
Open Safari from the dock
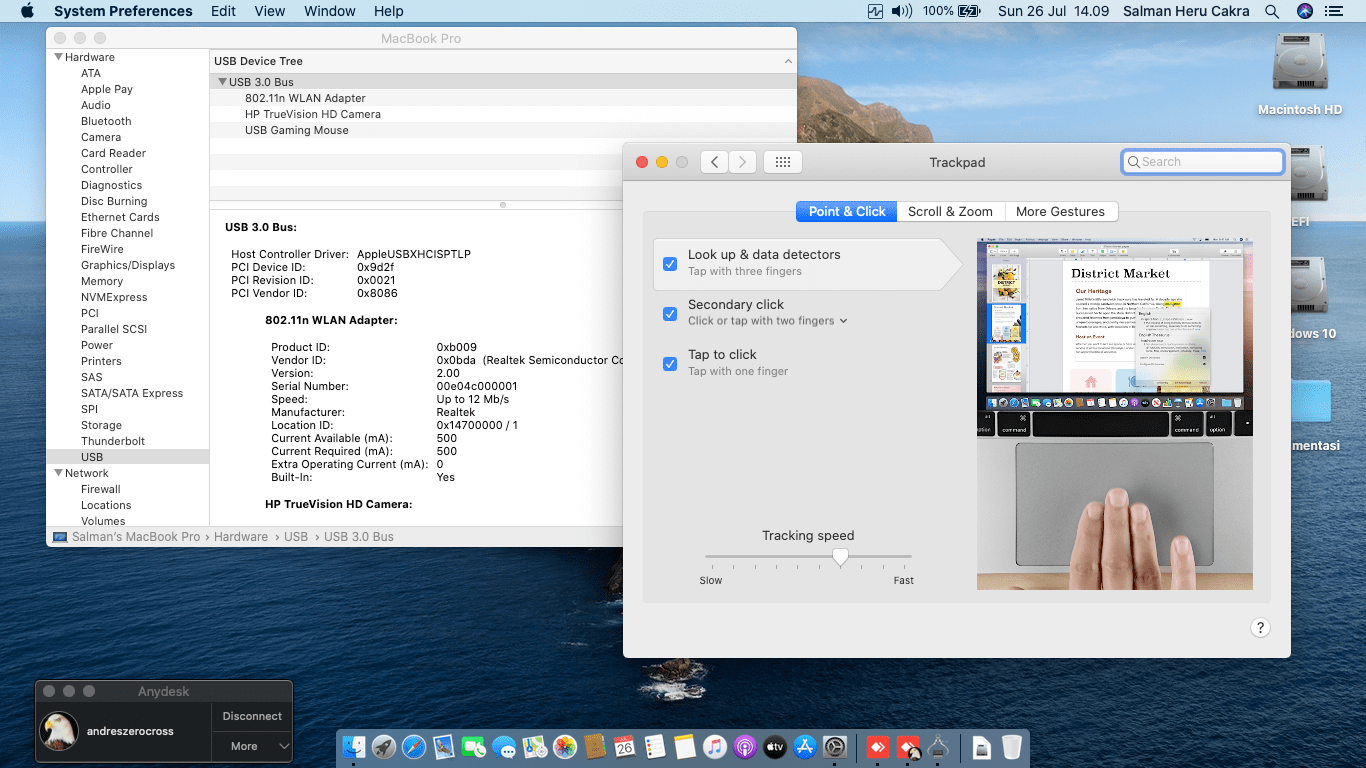414,747
